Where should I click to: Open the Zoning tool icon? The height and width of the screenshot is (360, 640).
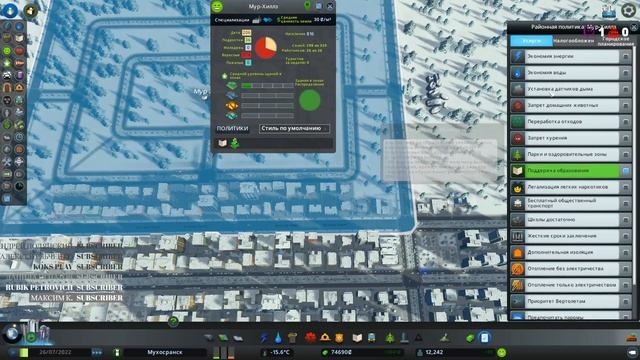pyautogui.click(x=223, y=338)
